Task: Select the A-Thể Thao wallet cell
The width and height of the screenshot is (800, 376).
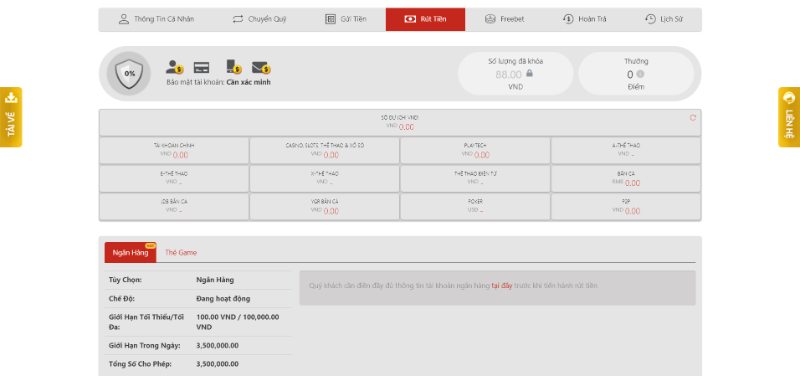Action: point(626,151)
